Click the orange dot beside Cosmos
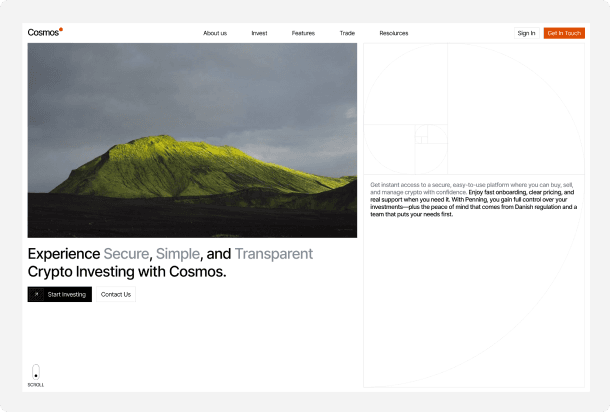 point(61,29)
